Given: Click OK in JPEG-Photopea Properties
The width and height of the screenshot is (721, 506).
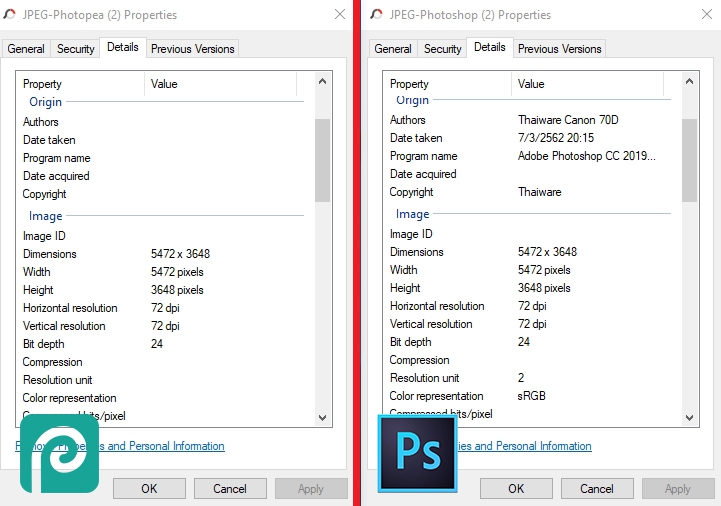Looking at the screenshot, I should click(x=149, y=489).
